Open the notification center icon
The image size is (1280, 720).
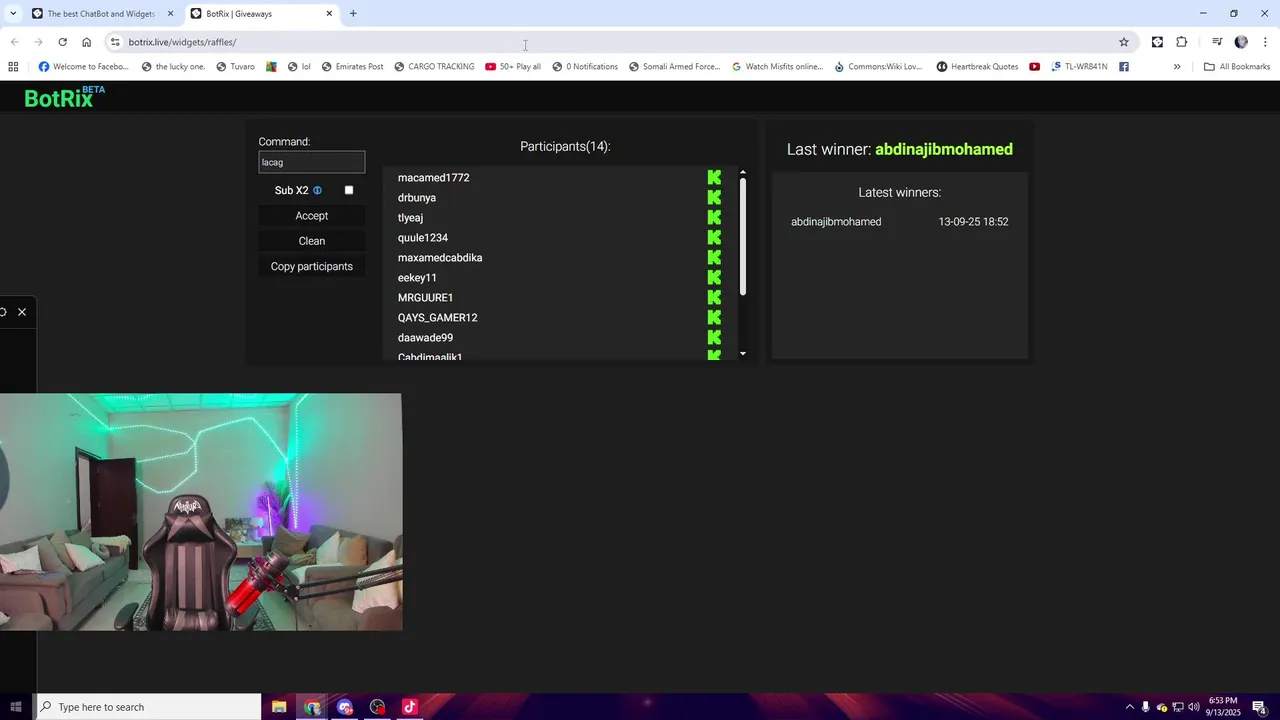click(x=1259, y=707)
